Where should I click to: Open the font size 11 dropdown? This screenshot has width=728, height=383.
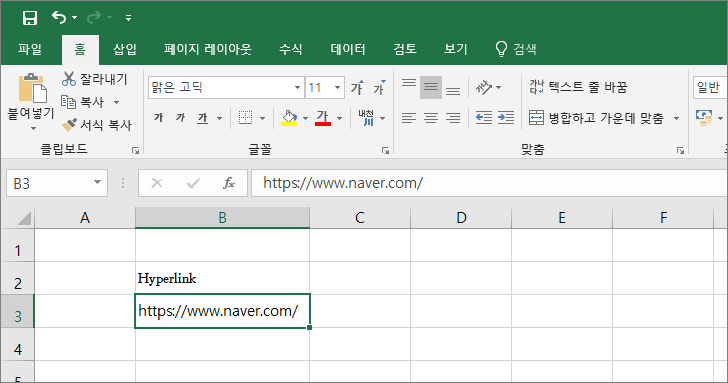[338, 87]
